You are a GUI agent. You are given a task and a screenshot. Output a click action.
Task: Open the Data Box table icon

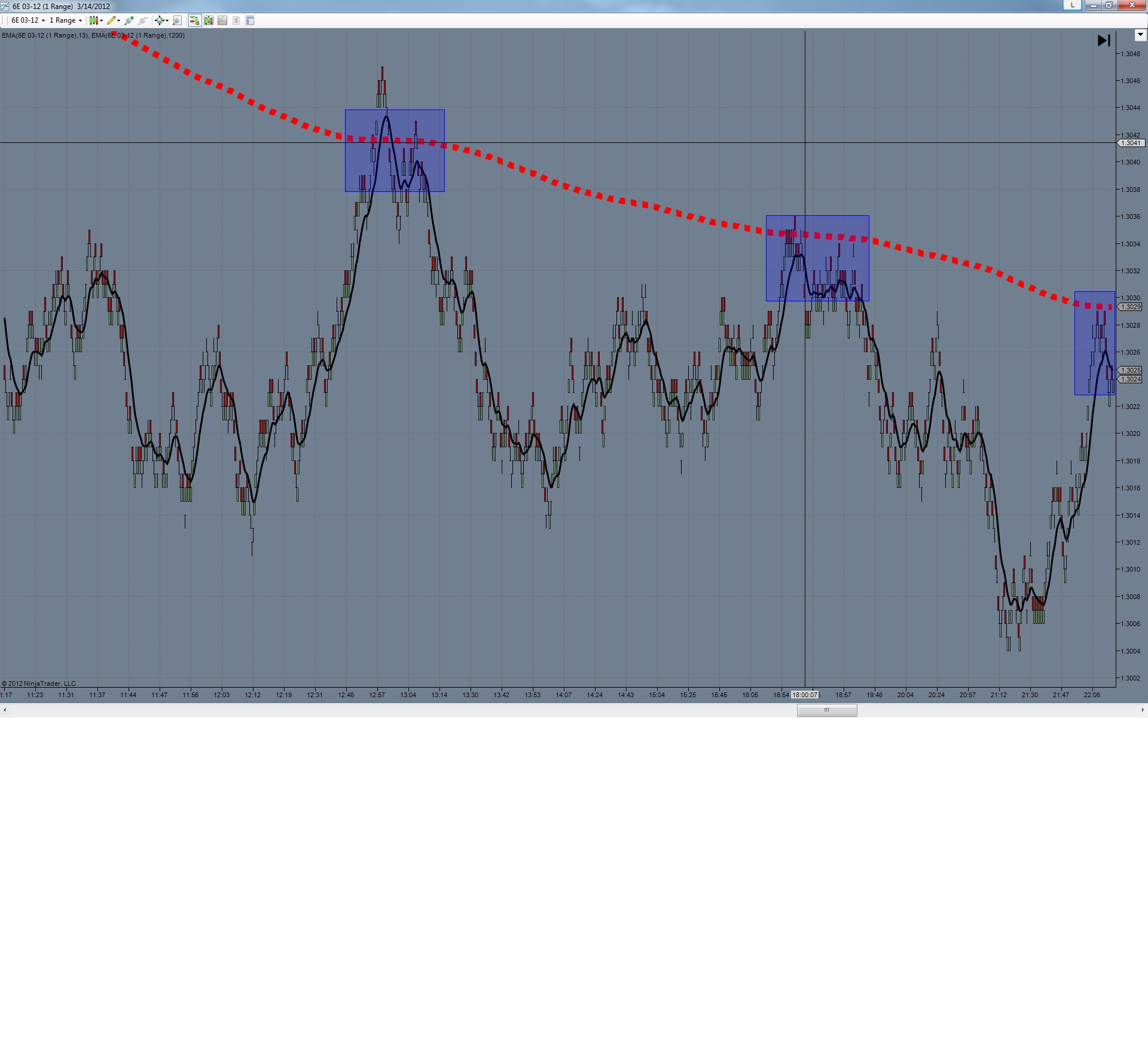[x=250, y=20]
